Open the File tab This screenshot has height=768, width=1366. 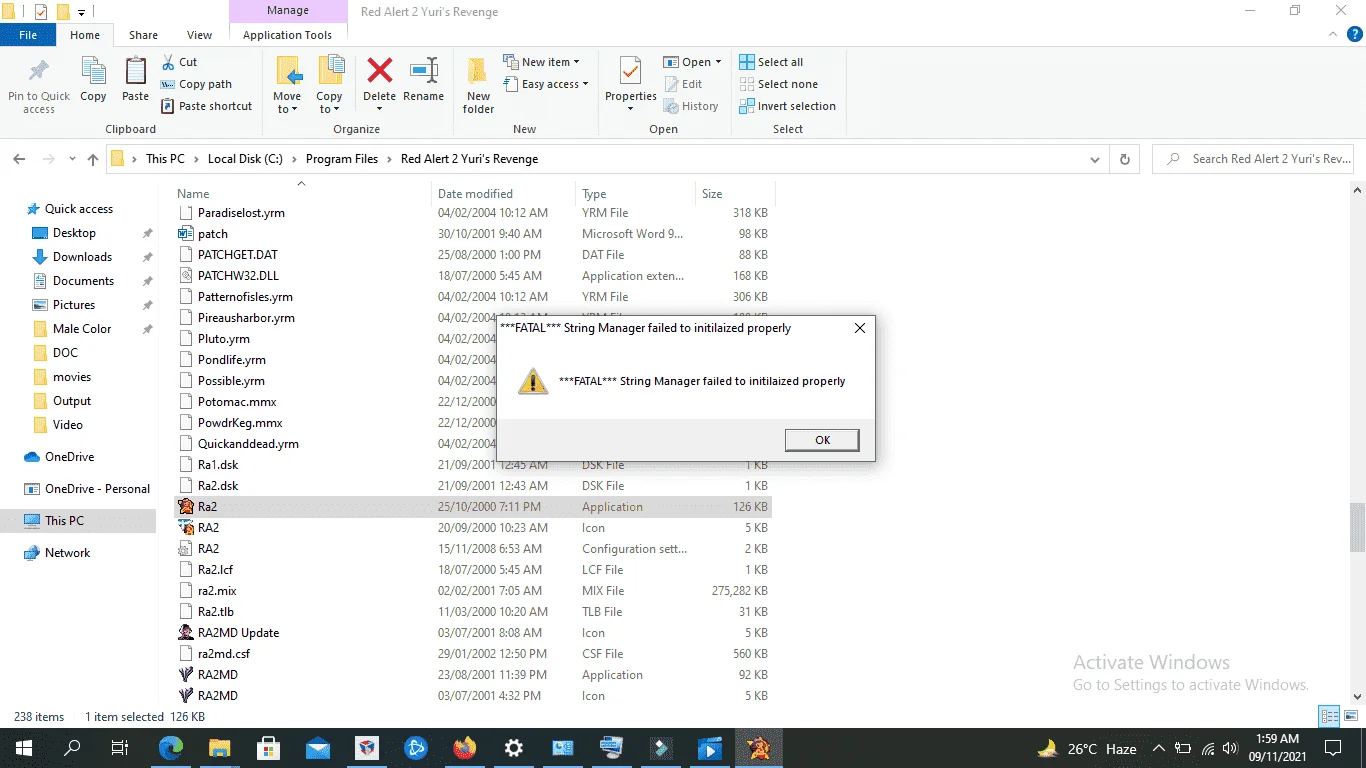coord(28,35)
